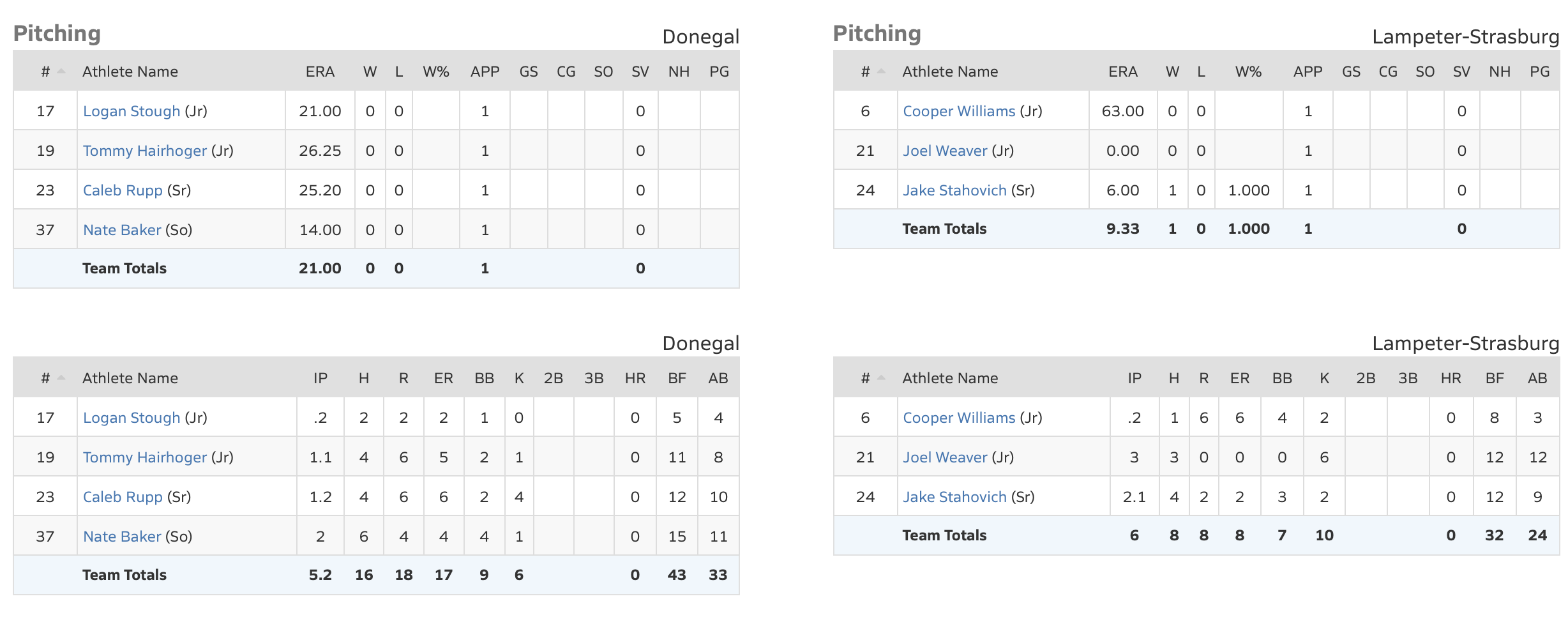
Task: Click SV column header in Lampeter-Strasburg table
Action: point(1461,72)
